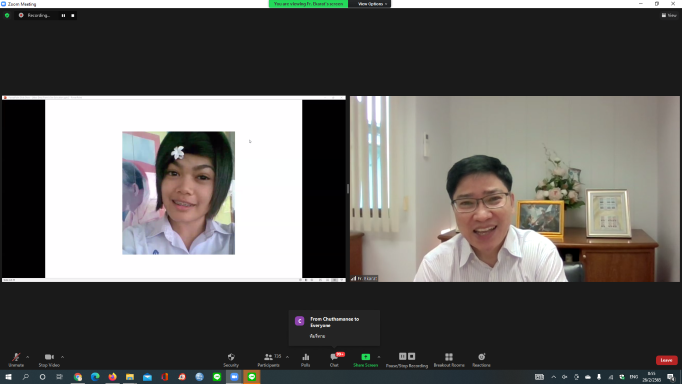Viewport: 682px width, 384px height.
Task: Click the green Share Screen button
Action: coord(365,360)
